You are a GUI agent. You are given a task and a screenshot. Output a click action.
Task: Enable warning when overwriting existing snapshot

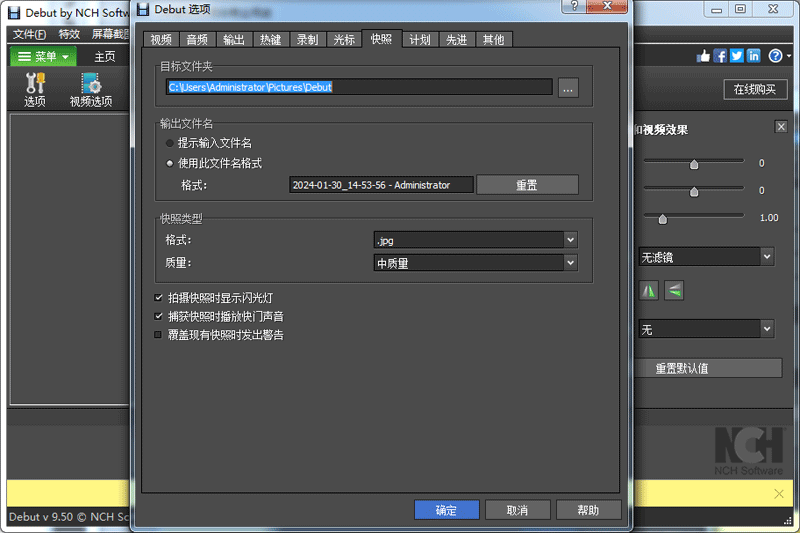[158, 335]
